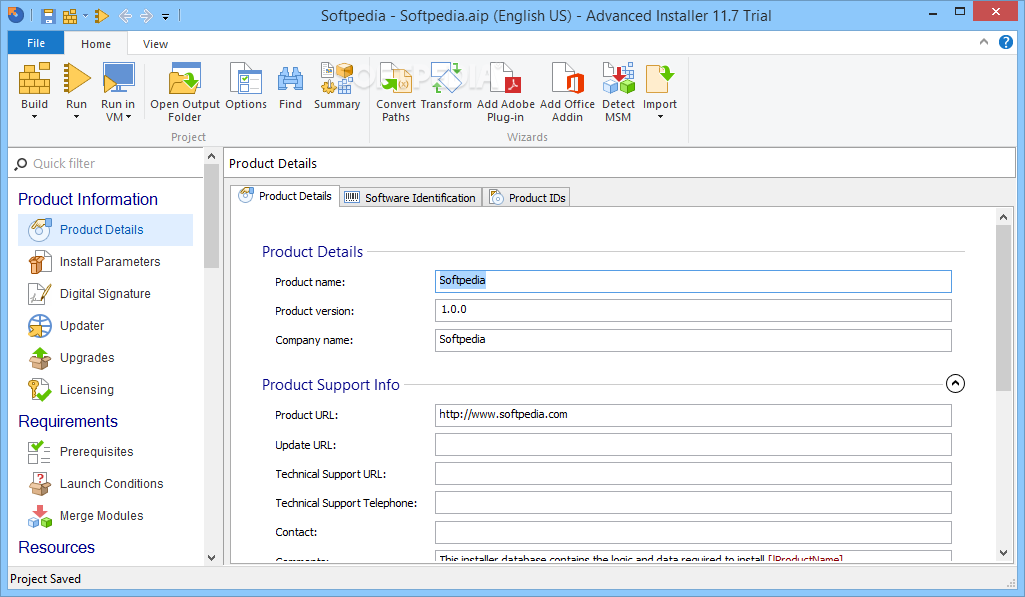Expand the Import dropdown arrow
This screenshot has height=597, width=1025.
(x=660, y=117)
